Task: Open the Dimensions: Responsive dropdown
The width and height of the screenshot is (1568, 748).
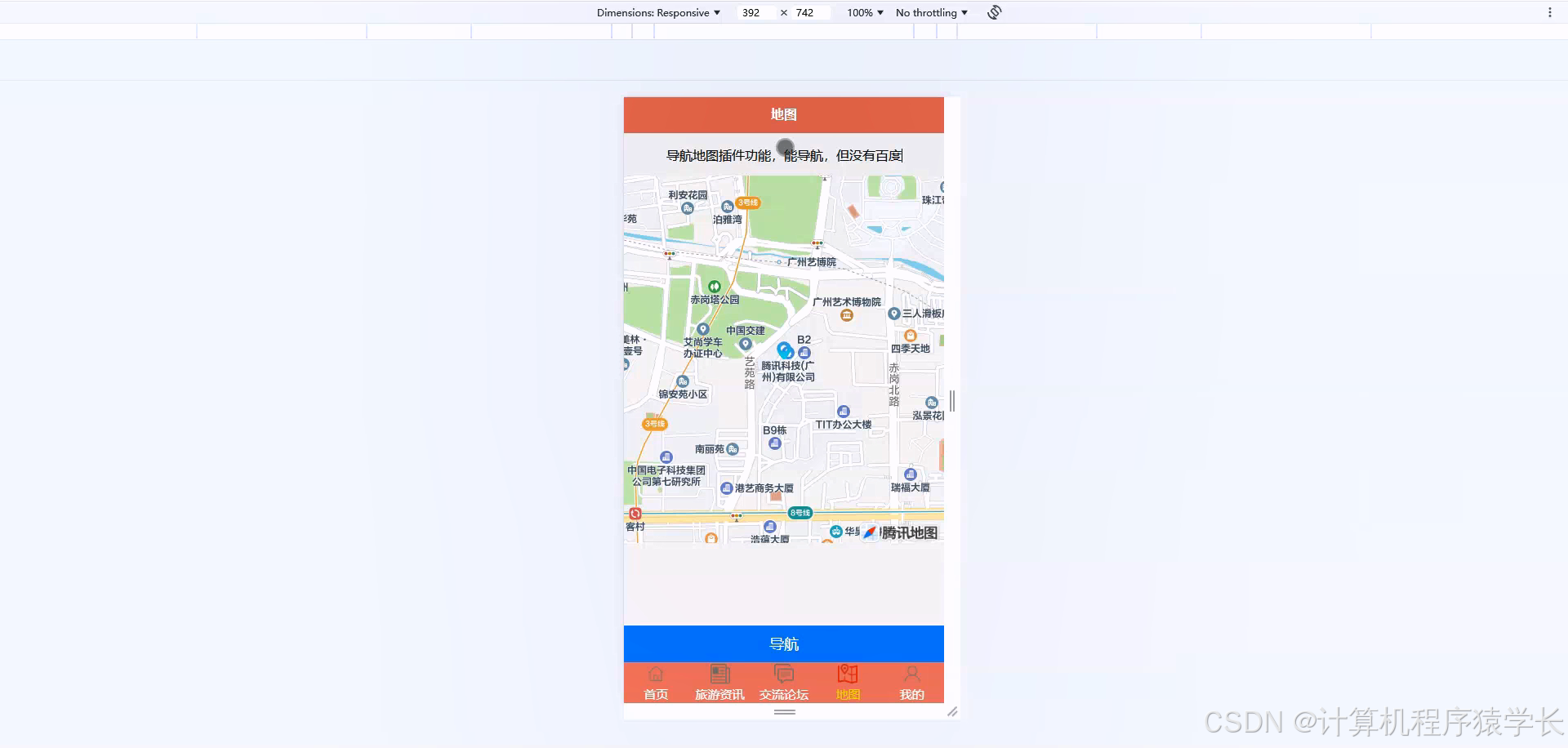Action: (x=658, y=12)
